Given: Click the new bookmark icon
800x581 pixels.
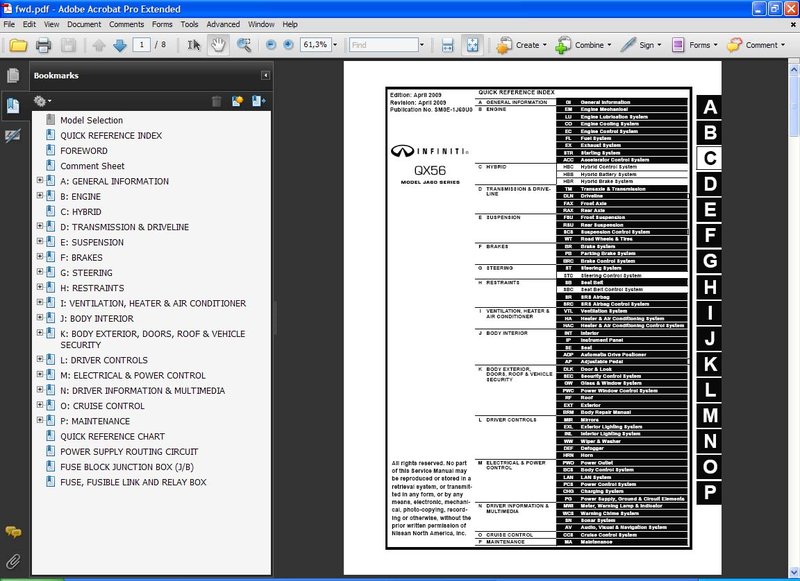Looking at the screenshot, I should click(237, 101).
